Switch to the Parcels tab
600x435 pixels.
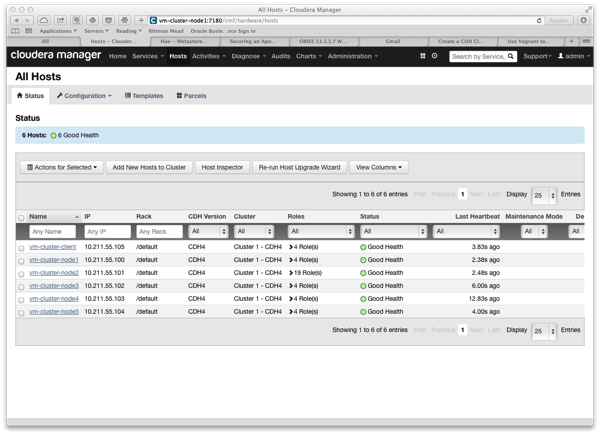click(x=191, y=96)
